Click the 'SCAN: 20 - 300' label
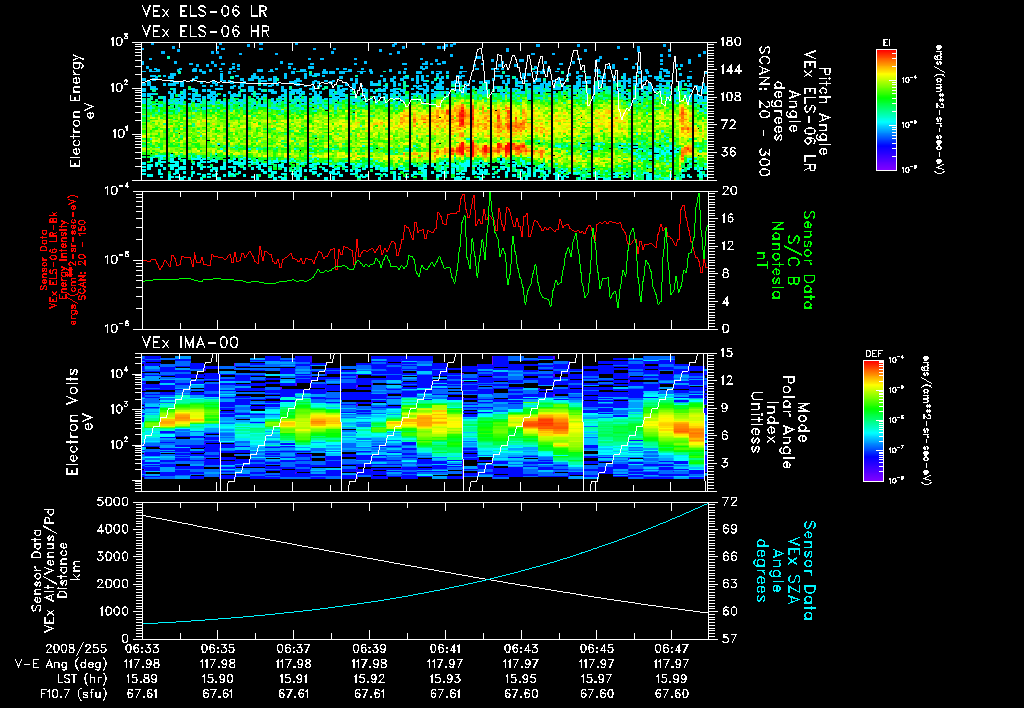The width and height of the screenshot is (1024, 708). [x=763, y=111]
